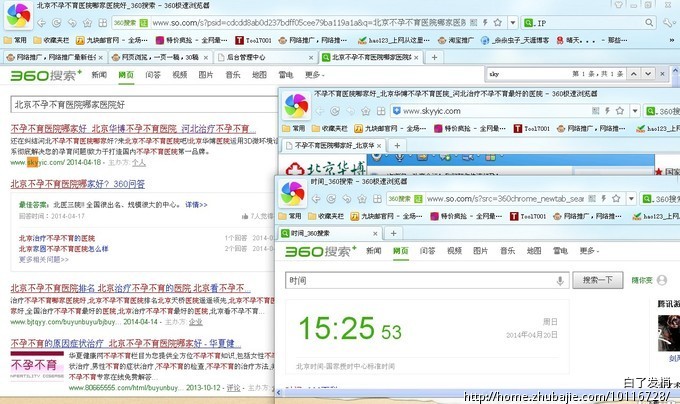
Task: Expand the address dropdown in main 北京不孕不育 window
Action: (513, 23)
